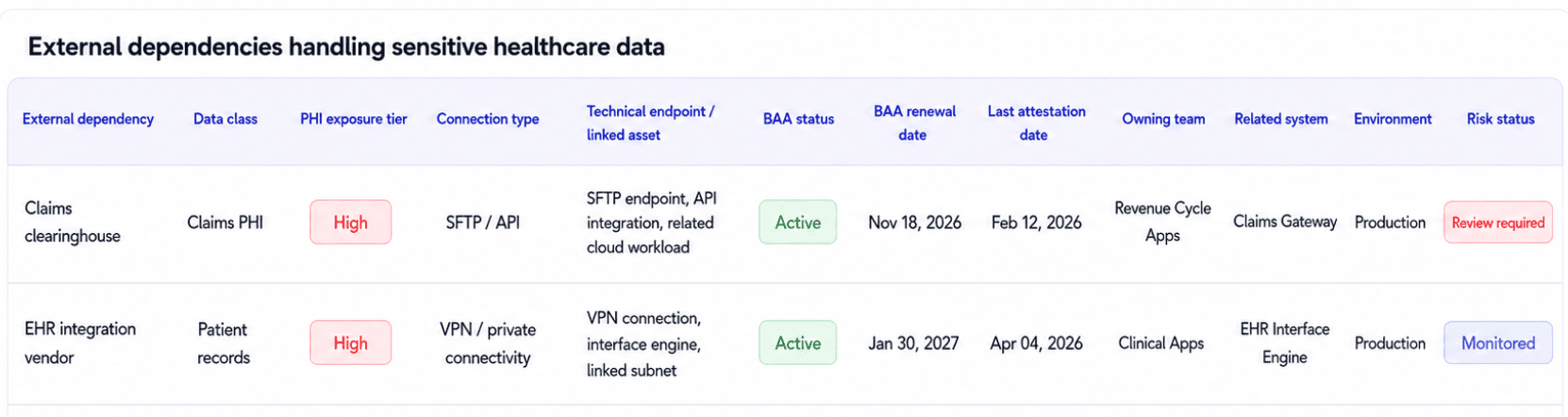Open the Claims Gateway related system
Image resolution: width=1568 pixels, height=417 pixels.
coord(1284,222)
